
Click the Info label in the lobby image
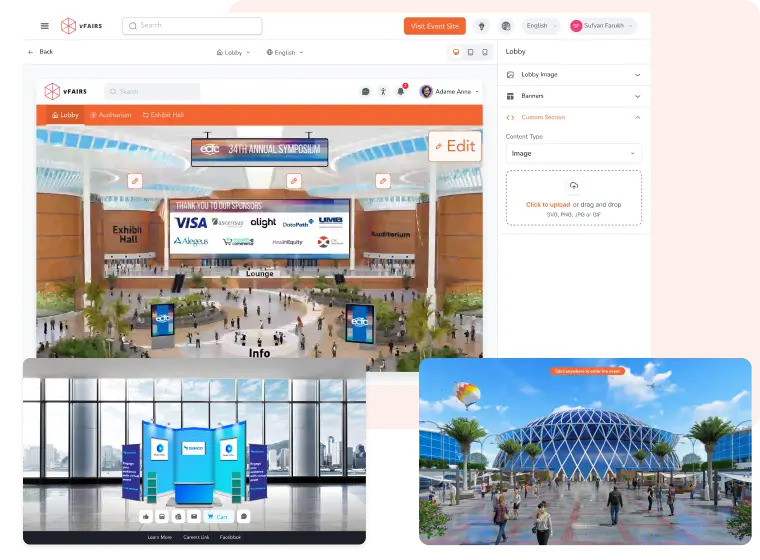point(259,353)
